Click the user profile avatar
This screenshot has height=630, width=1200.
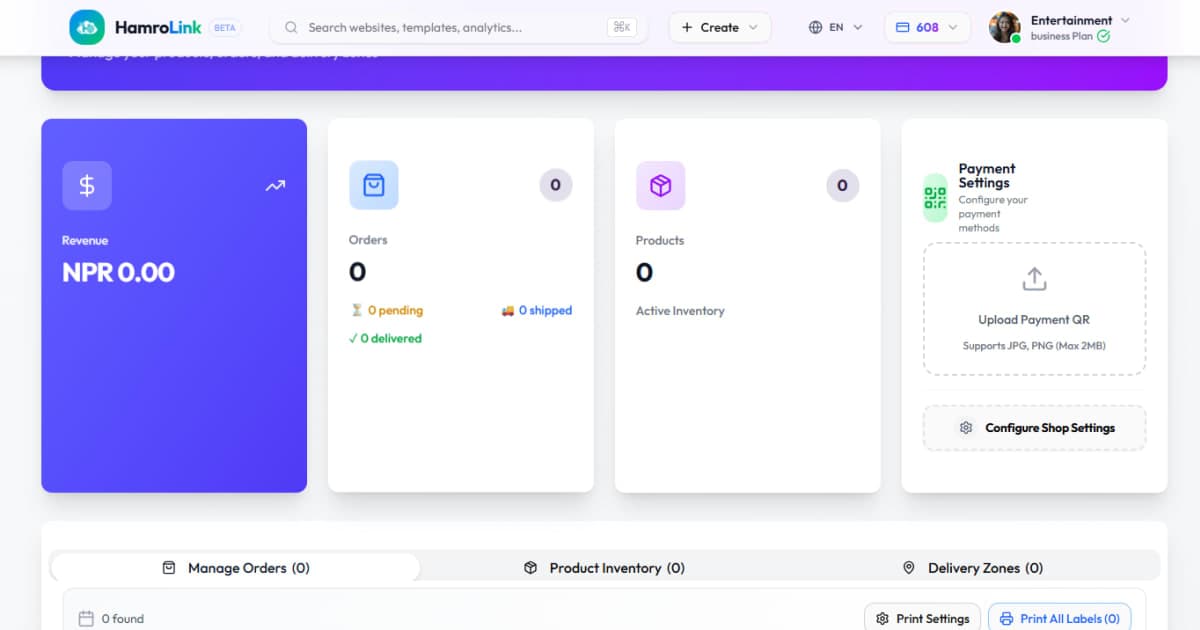click(1004, 28)
